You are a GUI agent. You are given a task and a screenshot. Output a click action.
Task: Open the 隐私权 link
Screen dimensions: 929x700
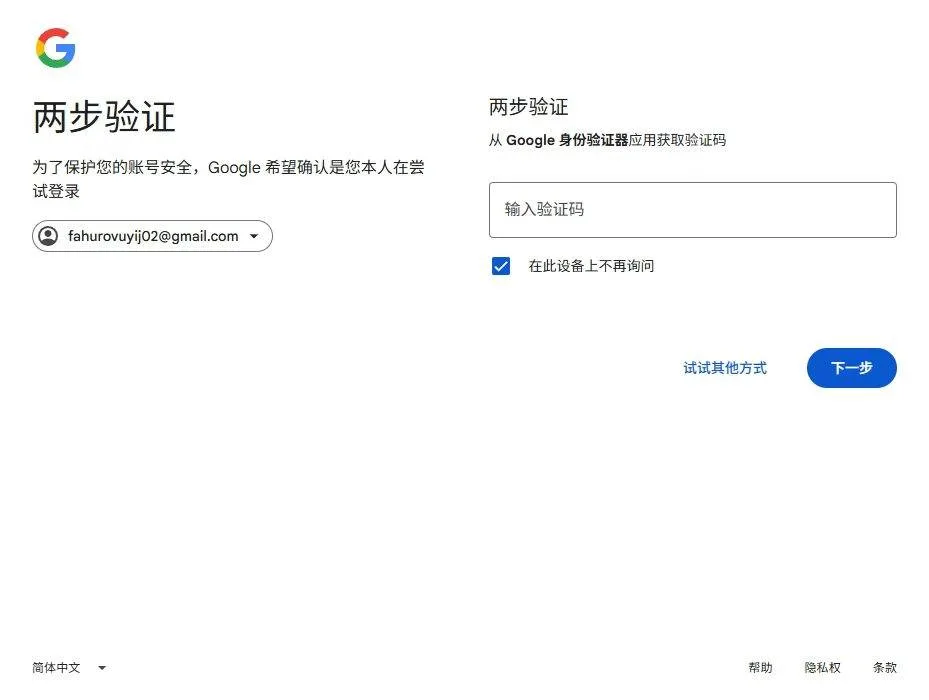822,668
